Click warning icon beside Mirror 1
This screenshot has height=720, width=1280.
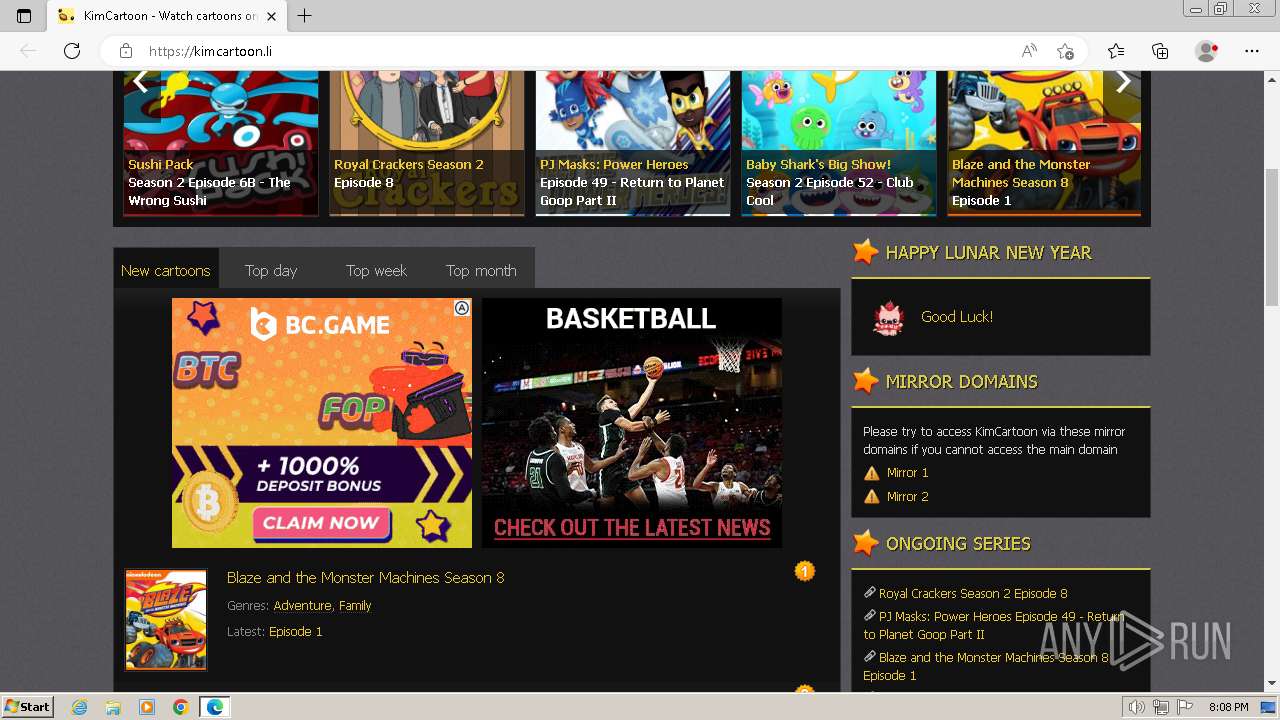pos(872,473)
